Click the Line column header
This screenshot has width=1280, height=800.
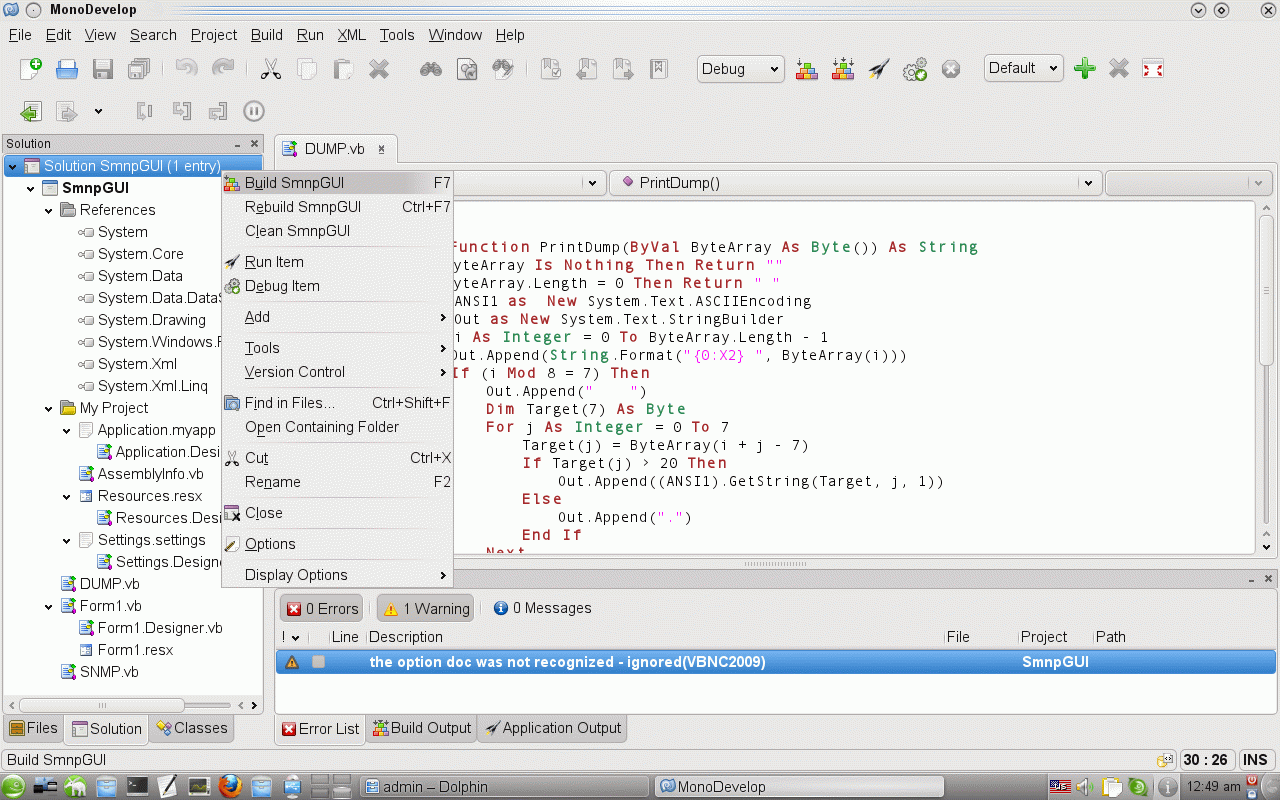345,637
